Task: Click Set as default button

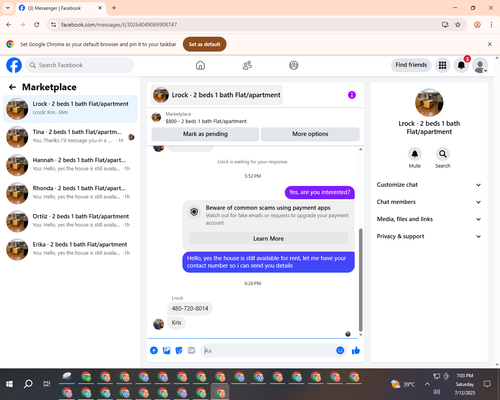Action: [204, 44]
